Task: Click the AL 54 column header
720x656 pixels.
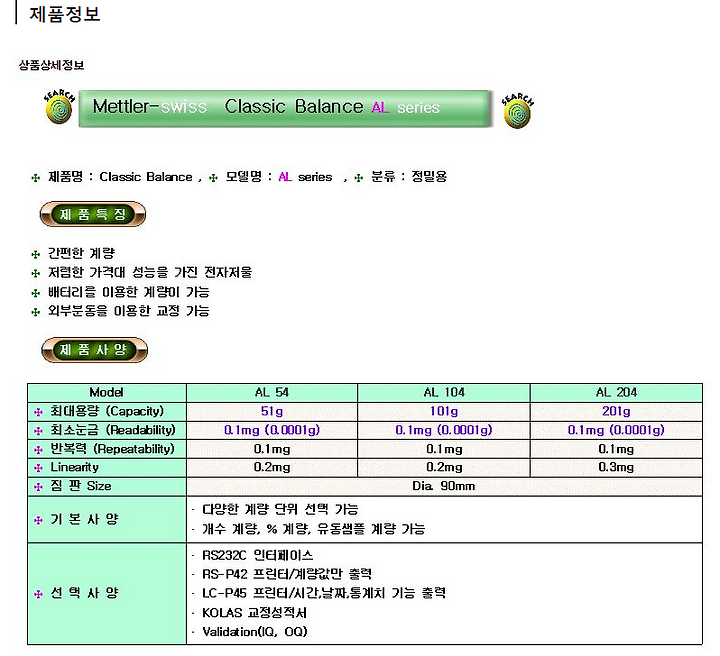Action: coord(272,392)
